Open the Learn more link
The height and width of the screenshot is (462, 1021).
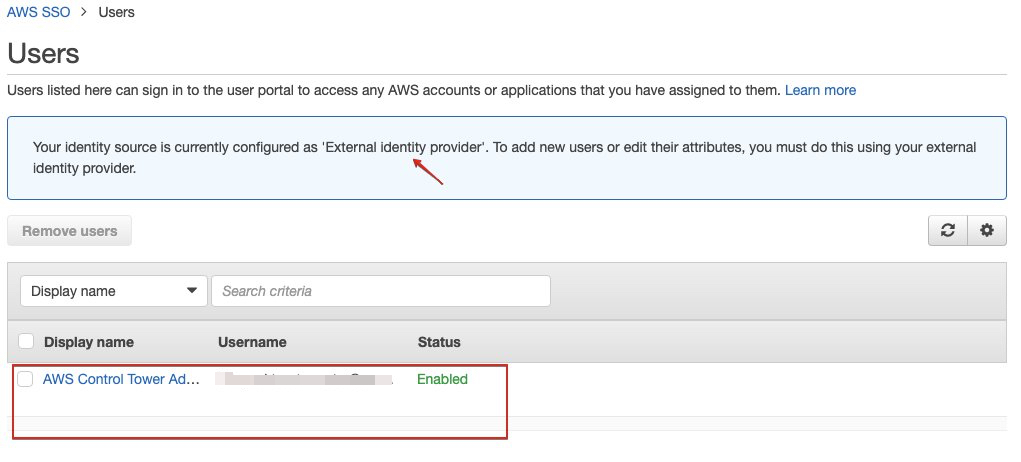click(x=820, y=90)
